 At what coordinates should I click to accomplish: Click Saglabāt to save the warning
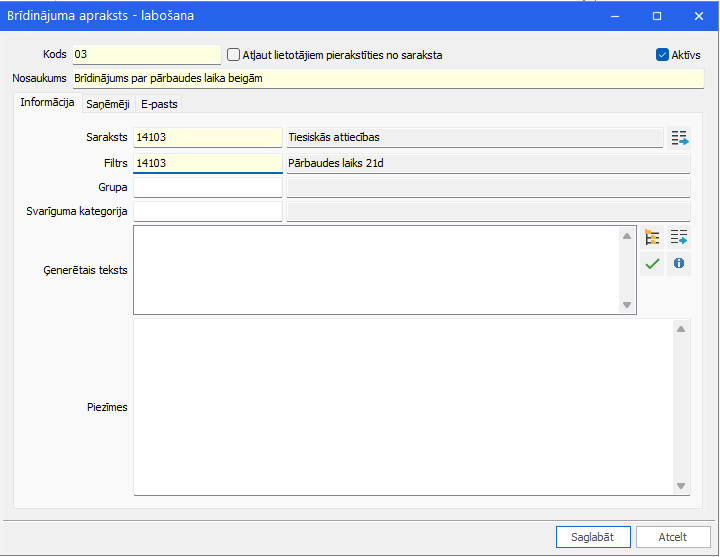593,537
